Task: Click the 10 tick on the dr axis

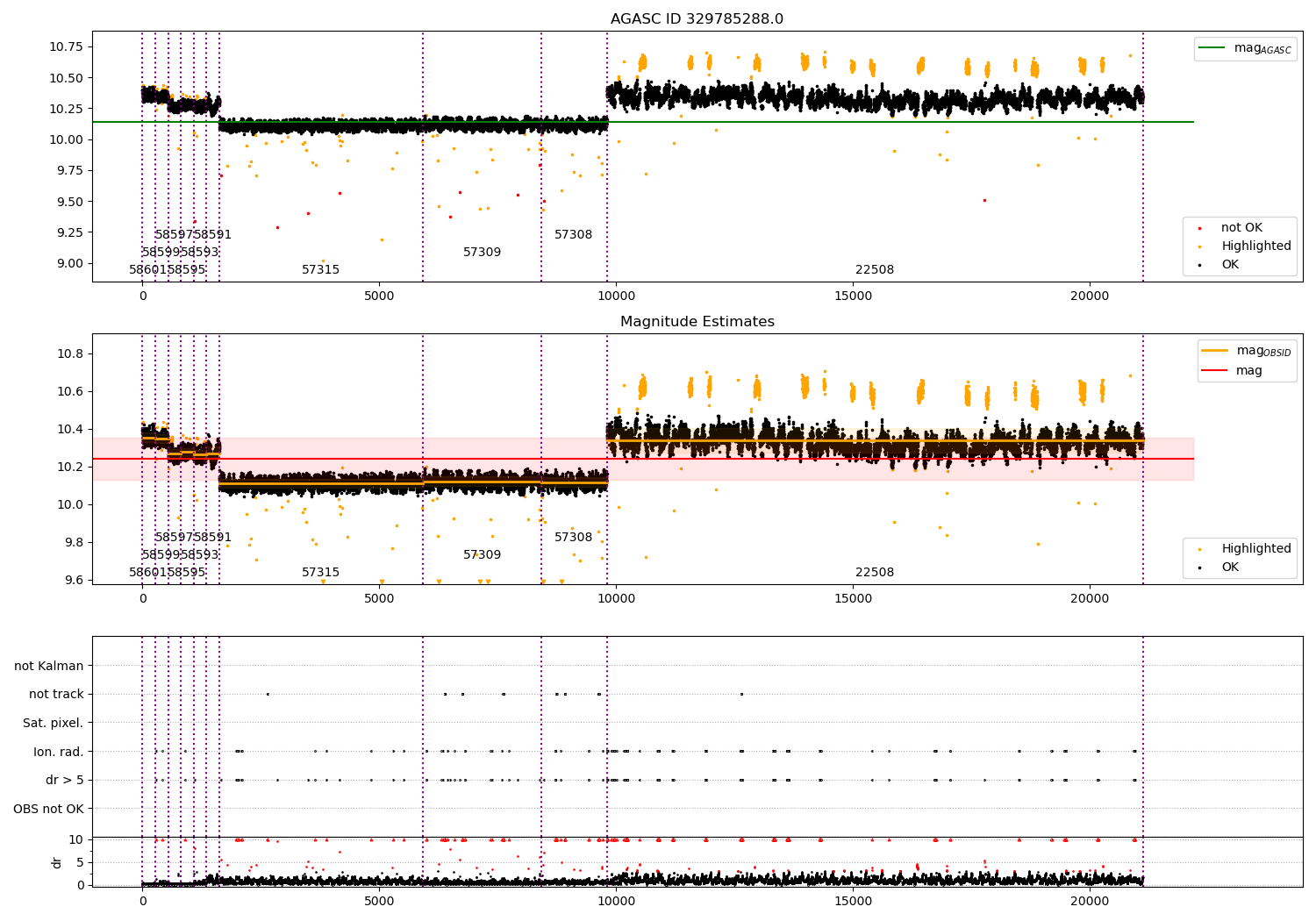Action: (x=76, y=840)
